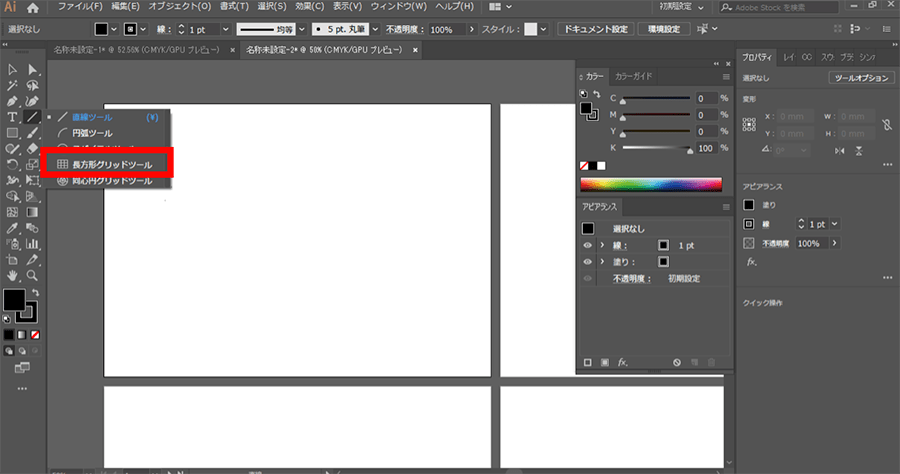This screenshot has width=900, height=474.
Task: Select the Eyedropper tool
Action: pyautogui.click(x=12, y=228)
